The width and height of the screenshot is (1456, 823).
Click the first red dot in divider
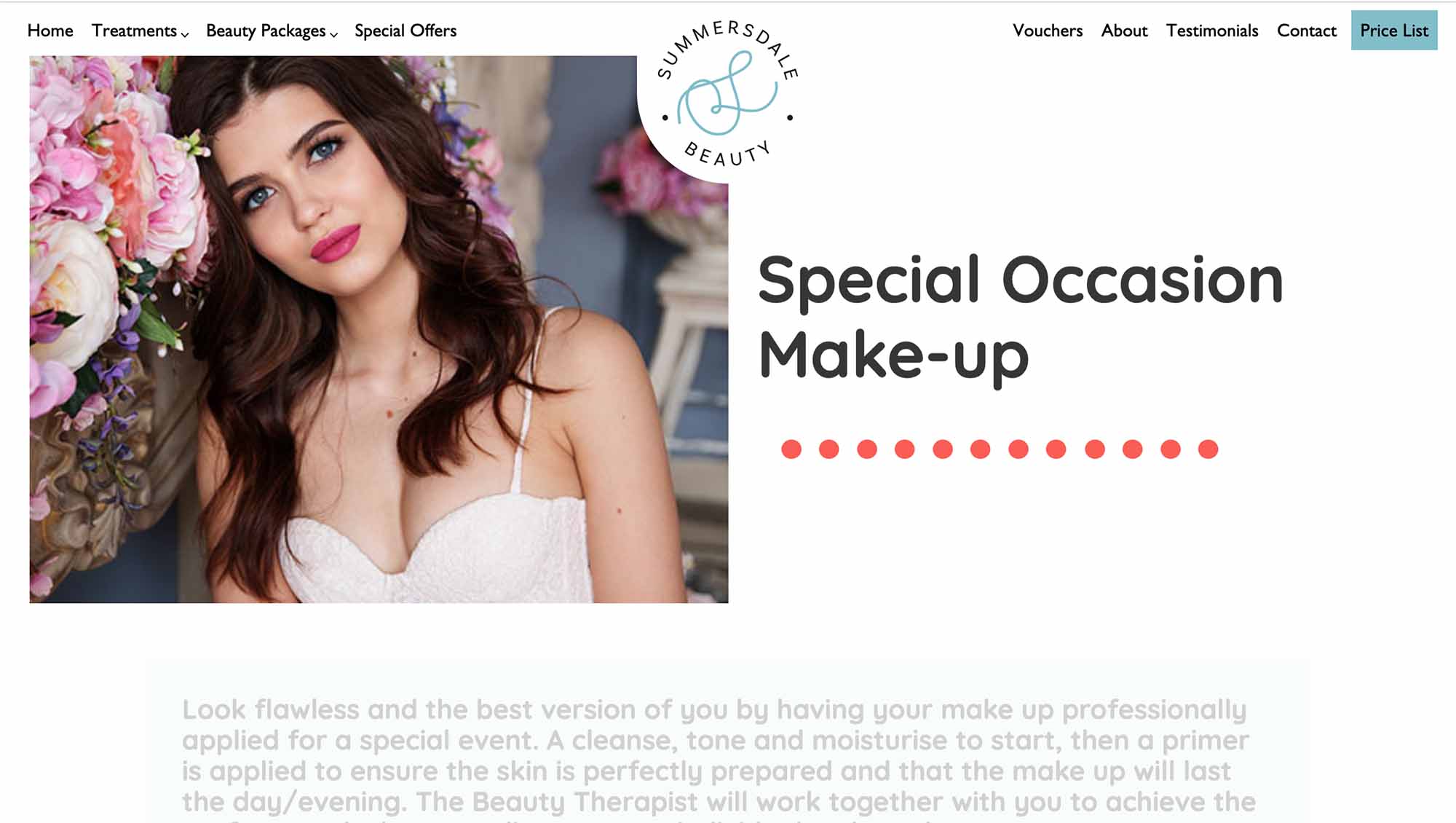click(791, 449)
